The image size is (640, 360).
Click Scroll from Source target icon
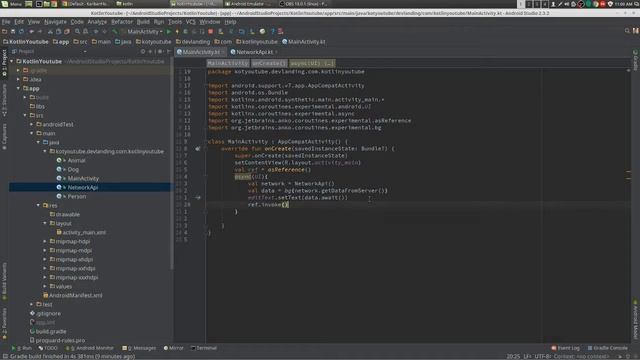tap(143, 51)
